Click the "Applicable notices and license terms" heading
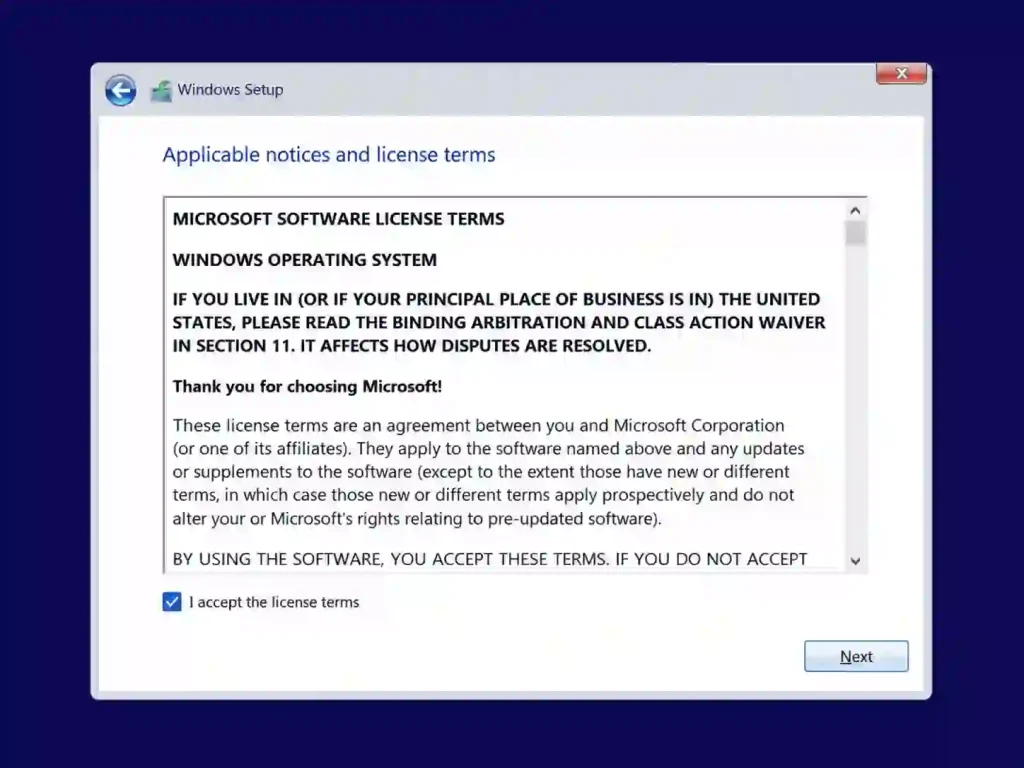The width and height of the screenshot is (1024, 768). pyautogui.click(x=328, y=155)
